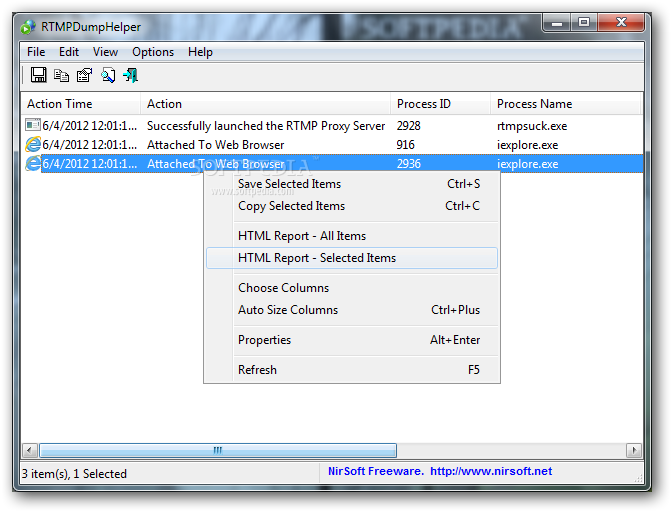
Task: Click process ID 916 cell
Action: 405,145
